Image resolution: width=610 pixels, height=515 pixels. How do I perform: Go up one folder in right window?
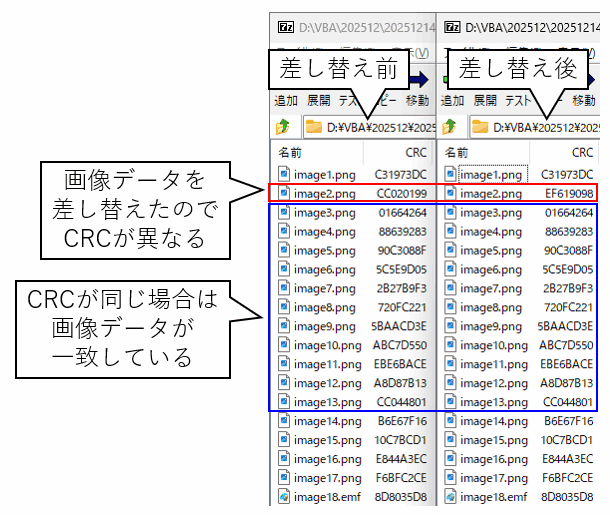tap(449, 127)
